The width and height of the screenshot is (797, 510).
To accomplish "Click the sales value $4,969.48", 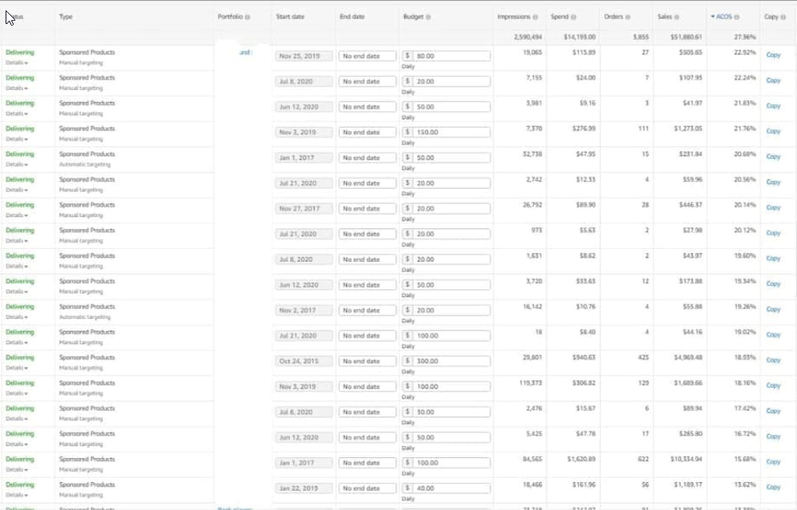I will tap(688, 357).
